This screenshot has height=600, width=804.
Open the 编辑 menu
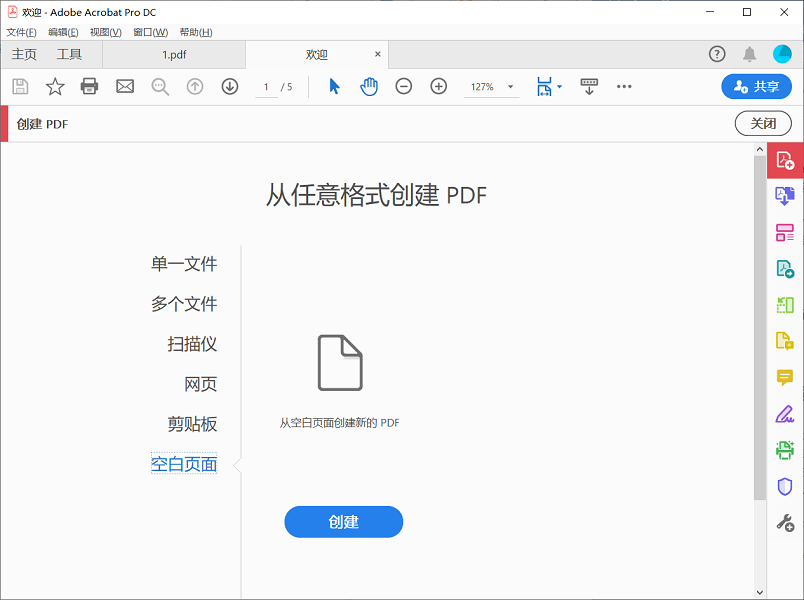(x=63, y=32)
